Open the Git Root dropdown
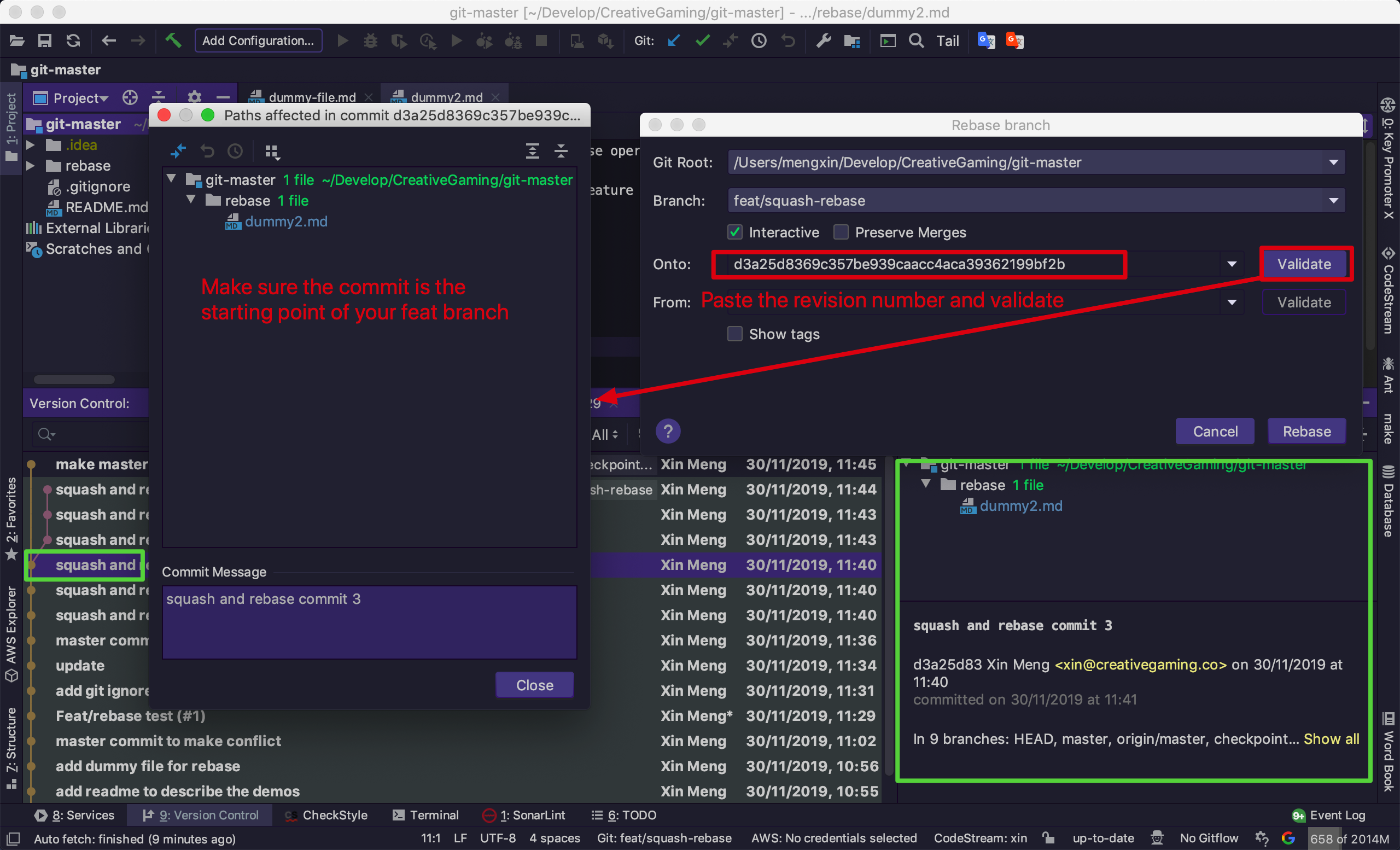 click(x=1035, y=162)
